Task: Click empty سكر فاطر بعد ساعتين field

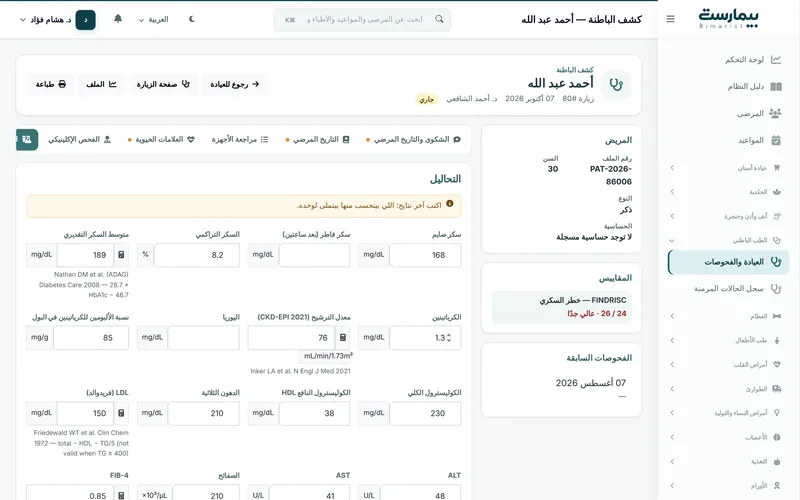Action: (x=314, y=255)
